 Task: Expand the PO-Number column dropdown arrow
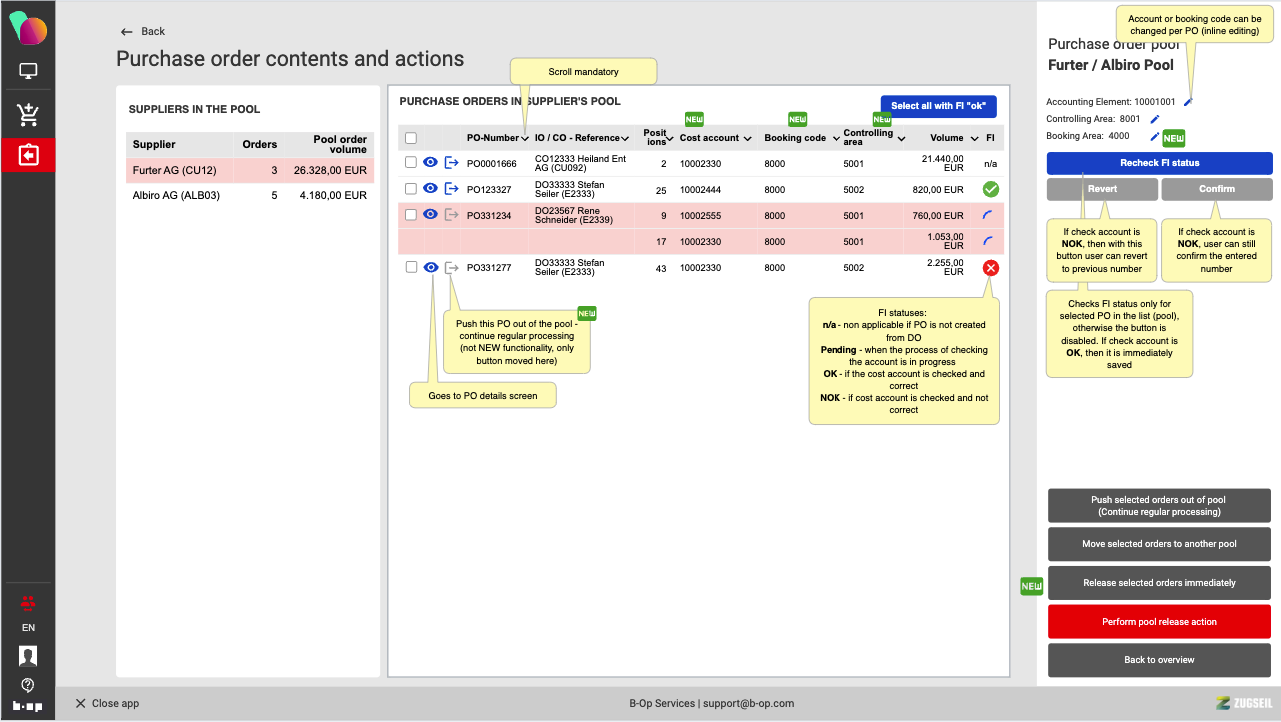[526, 139]
